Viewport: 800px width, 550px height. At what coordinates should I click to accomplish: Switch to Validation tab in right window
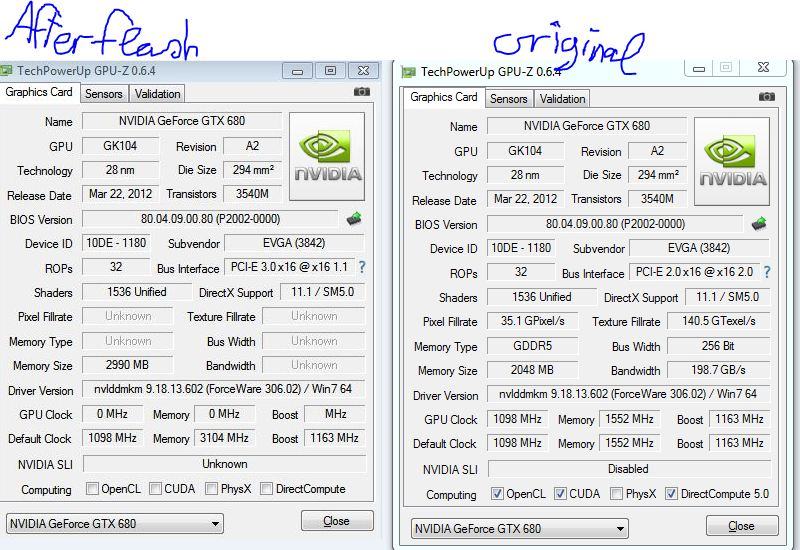click(x=562, y=99)
